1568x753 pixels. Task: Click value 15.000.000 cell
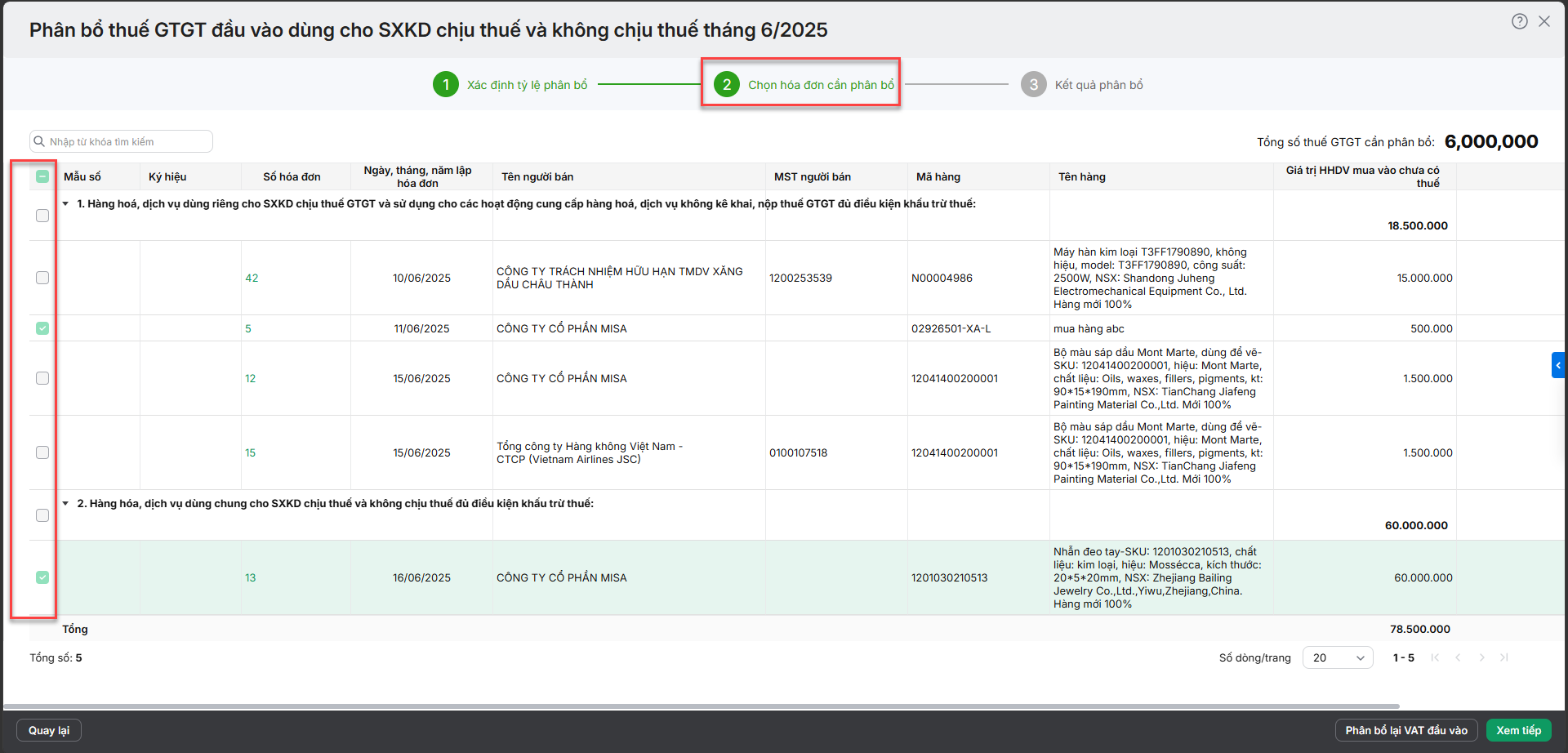click(x=1424, y=278)
